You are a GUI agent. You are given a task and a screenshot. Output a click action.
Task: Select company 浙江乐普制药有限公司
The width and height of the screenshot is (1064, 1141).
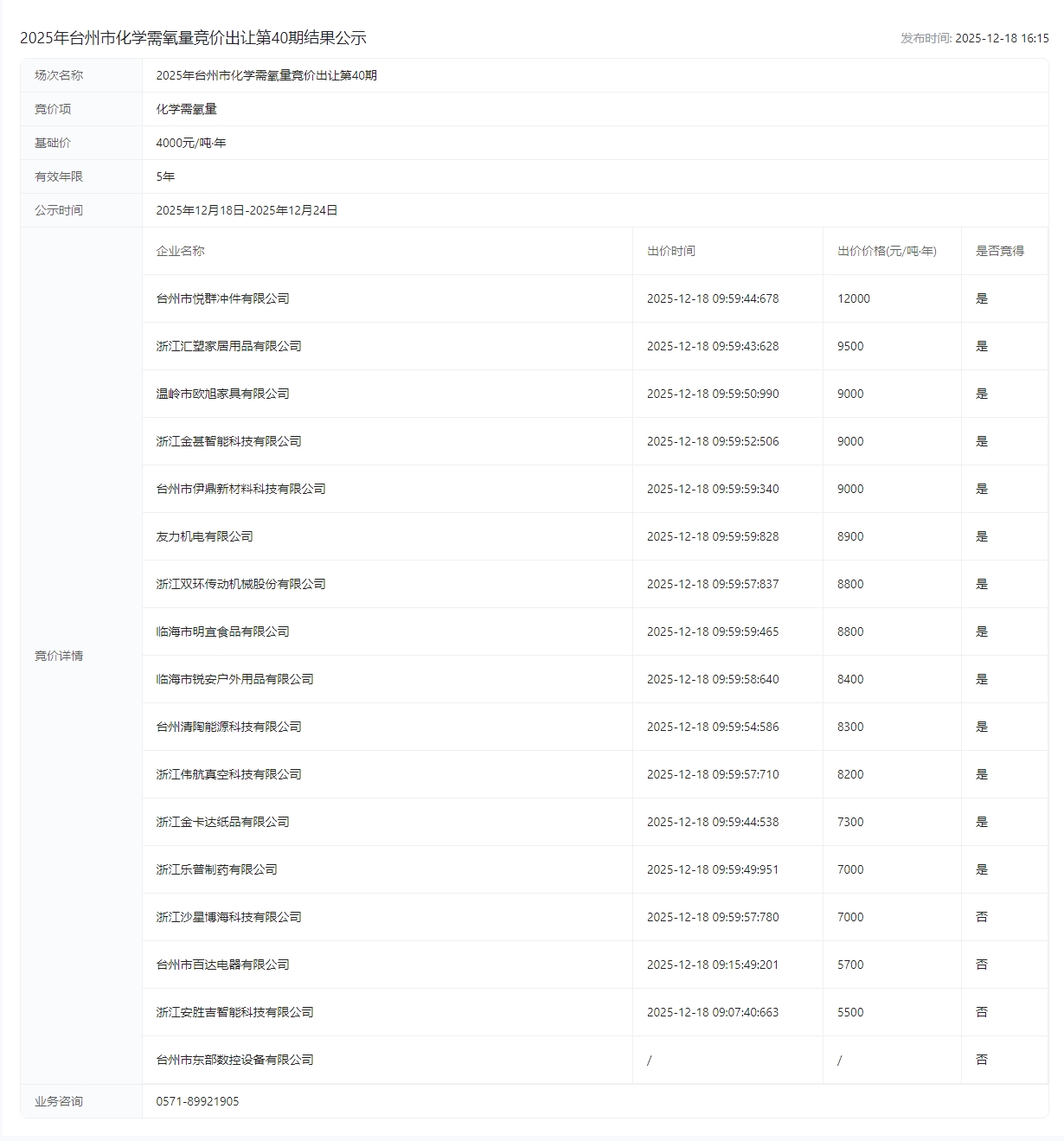216,869
